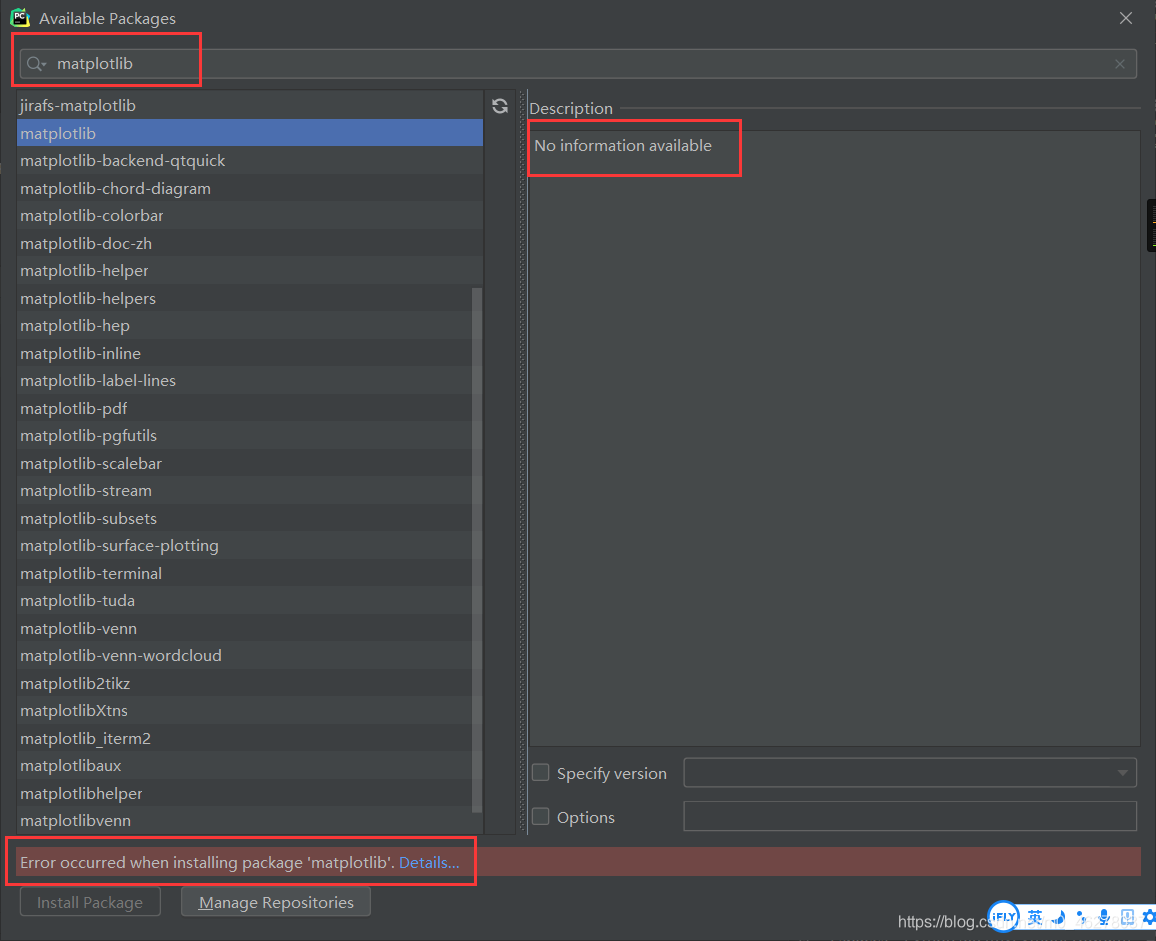Screen dimensions: 1156x941
Task: Select matplotlib-hep package
Action: pos(244,325)
